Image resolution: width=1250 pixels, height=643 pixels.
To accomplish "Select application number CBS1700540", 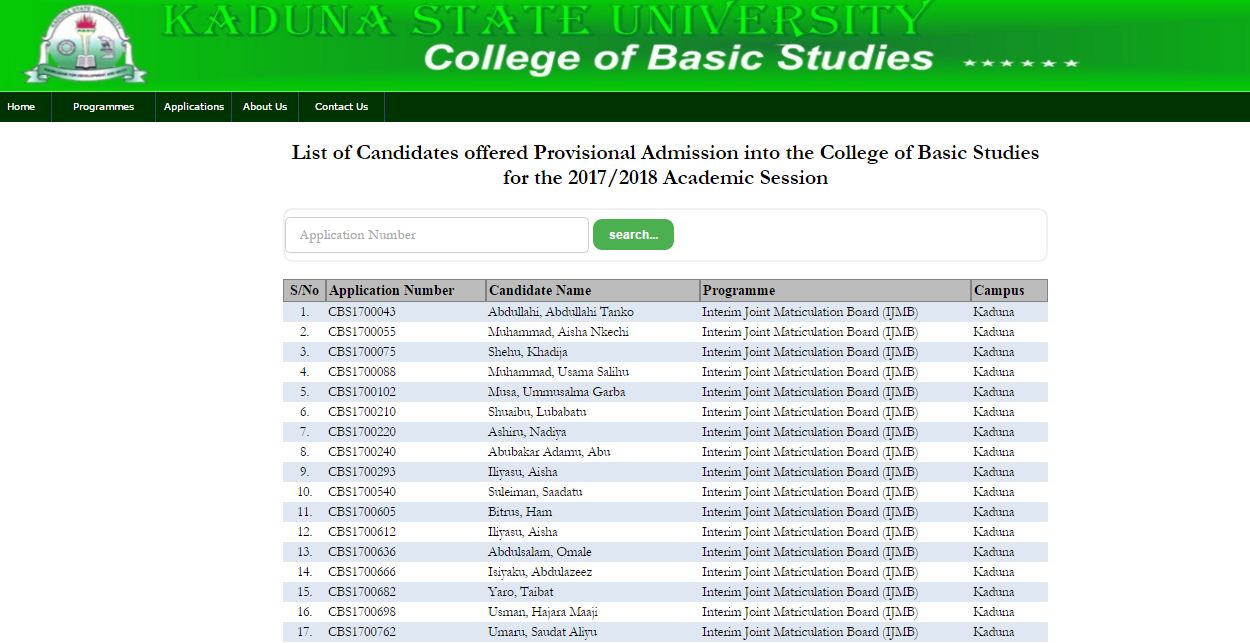I will point(362,492).
